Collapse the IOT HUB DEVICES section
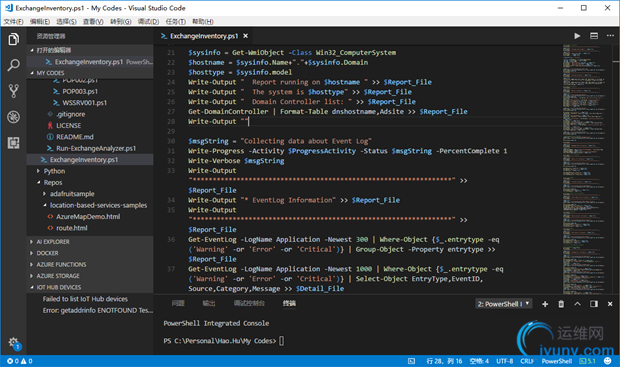This screenshot has width=620, height=367. click(90, 288)
